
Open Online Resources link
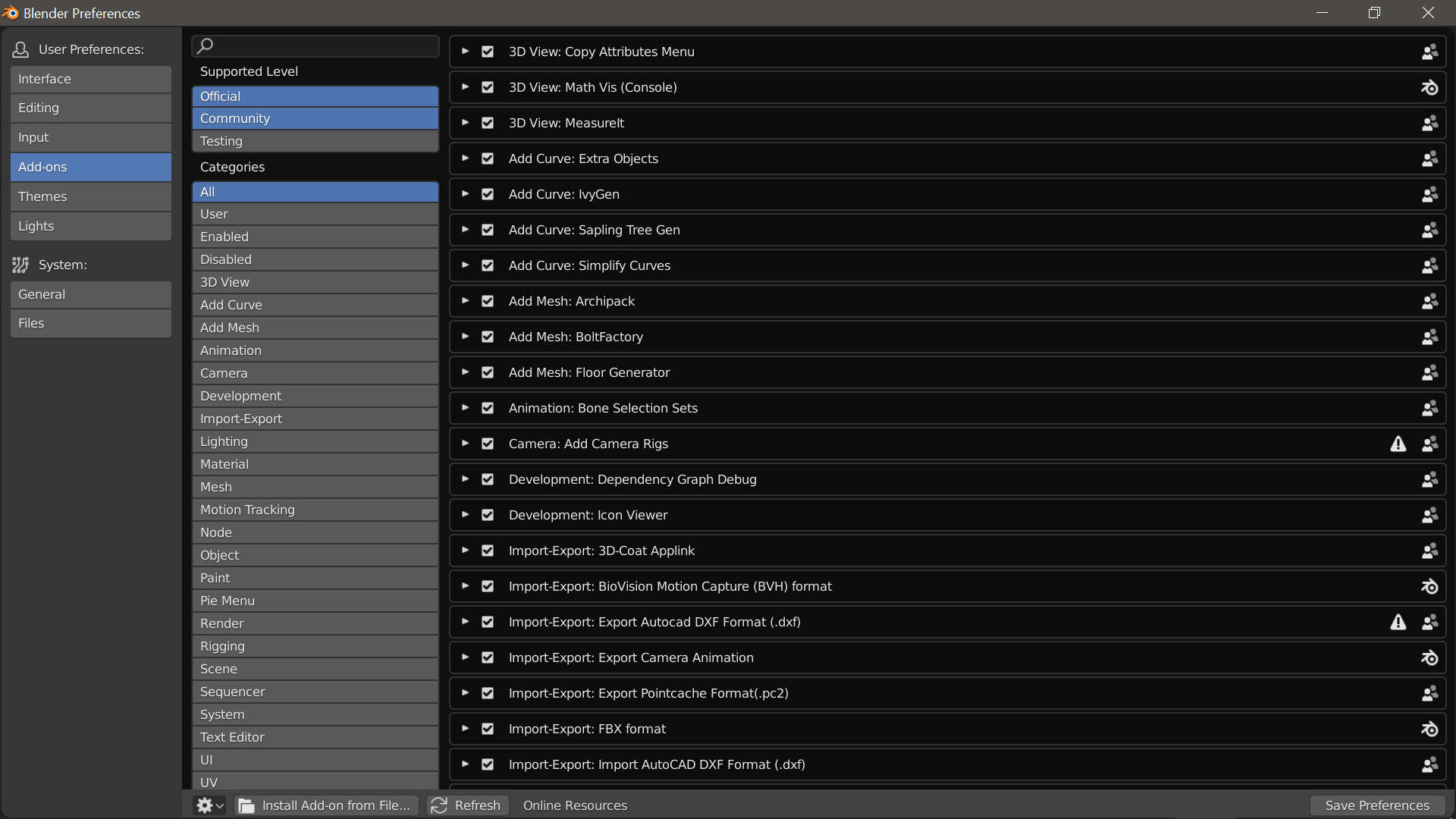point(575,805)
